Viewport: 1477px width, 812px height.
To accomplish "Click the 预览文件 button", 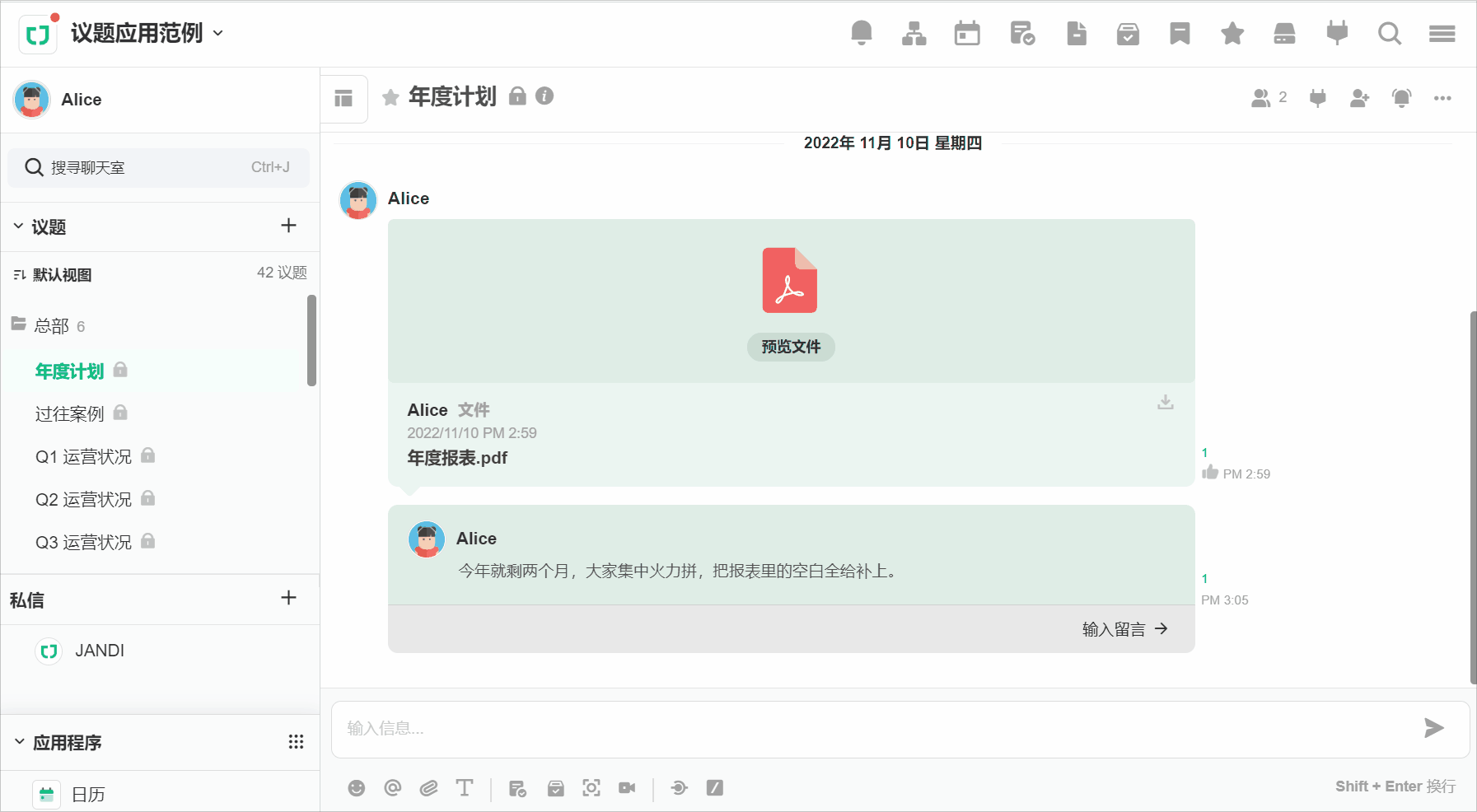I will click(x=791, y=347).
